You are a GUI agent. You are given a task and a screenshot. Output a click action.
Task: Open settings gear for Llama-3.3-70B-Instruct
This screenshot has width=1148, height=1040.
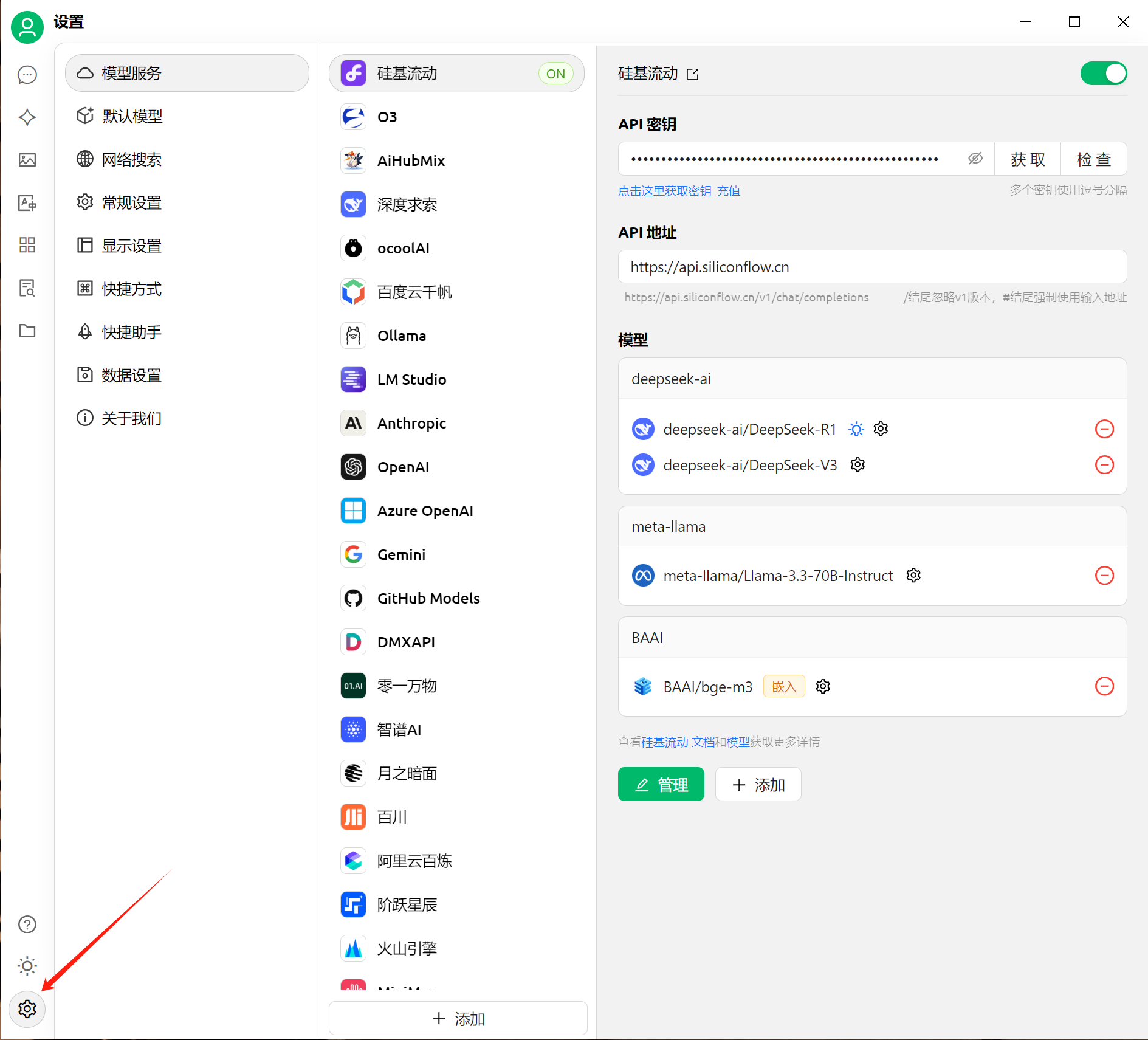913,575
